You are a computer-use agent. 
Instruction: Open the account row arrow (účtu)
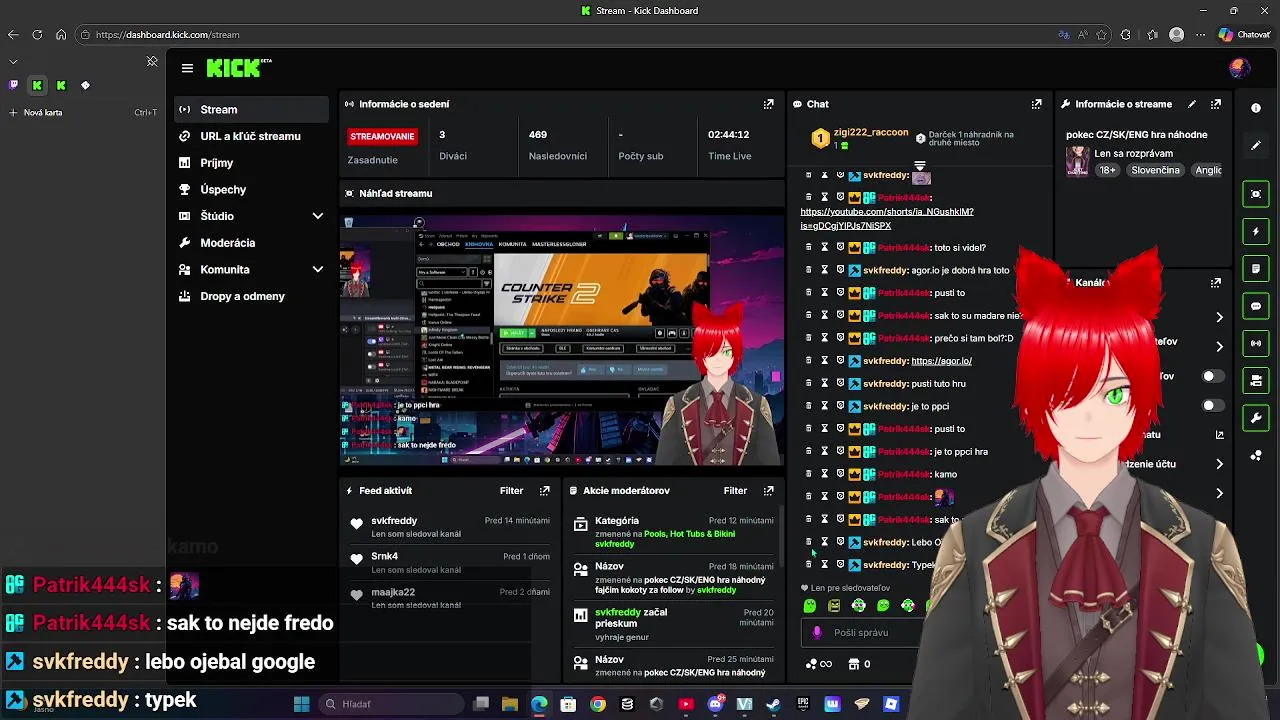click(x=1219, y=464)
